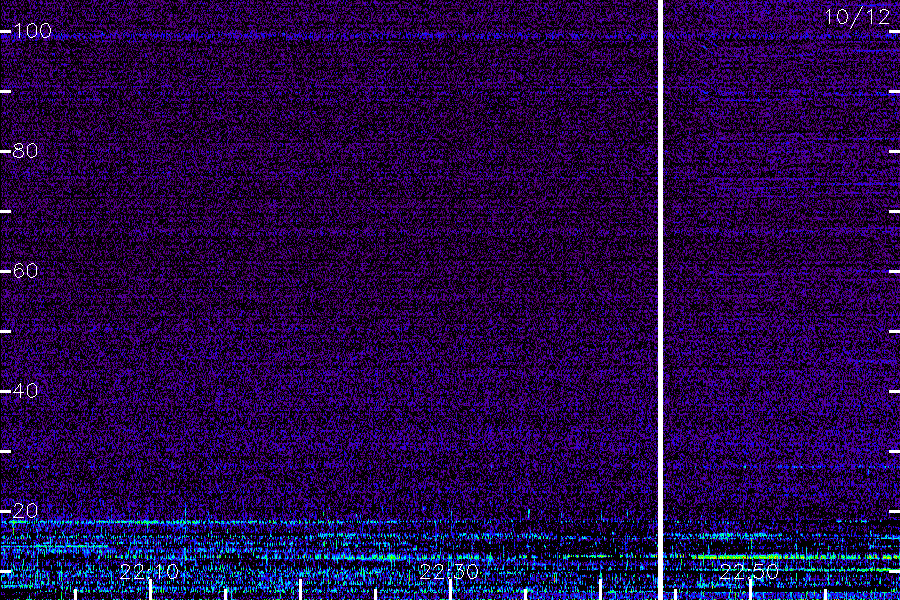The height and width of the screenshot is (600, 900).
Task: Click the 10/12 date label
Action: pyautogui.click(x=857, y=17)
